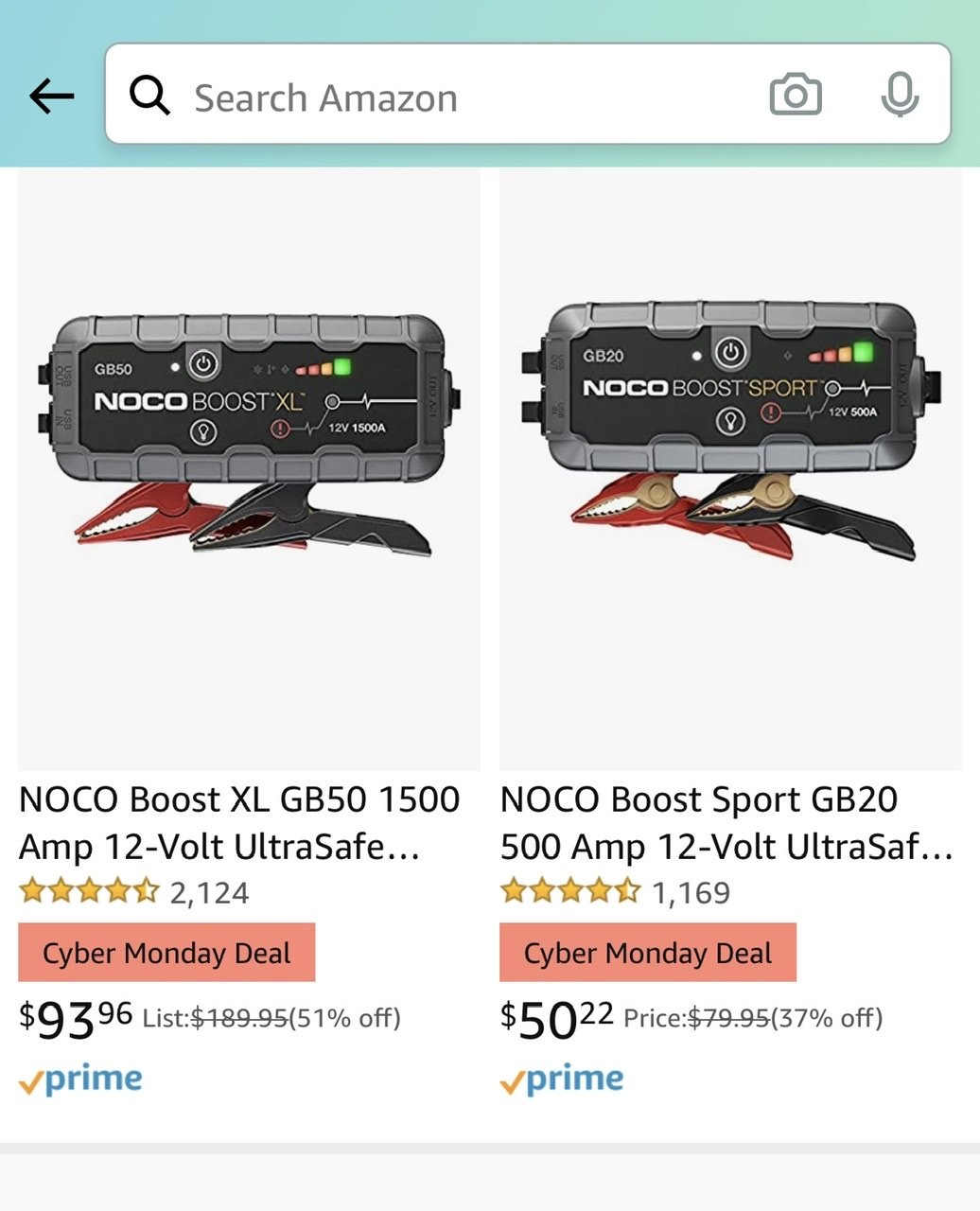Tap Cyber Monday Deal badge for GB20
The height and width of the screenshot is (1211, 980).
[648, 953]
